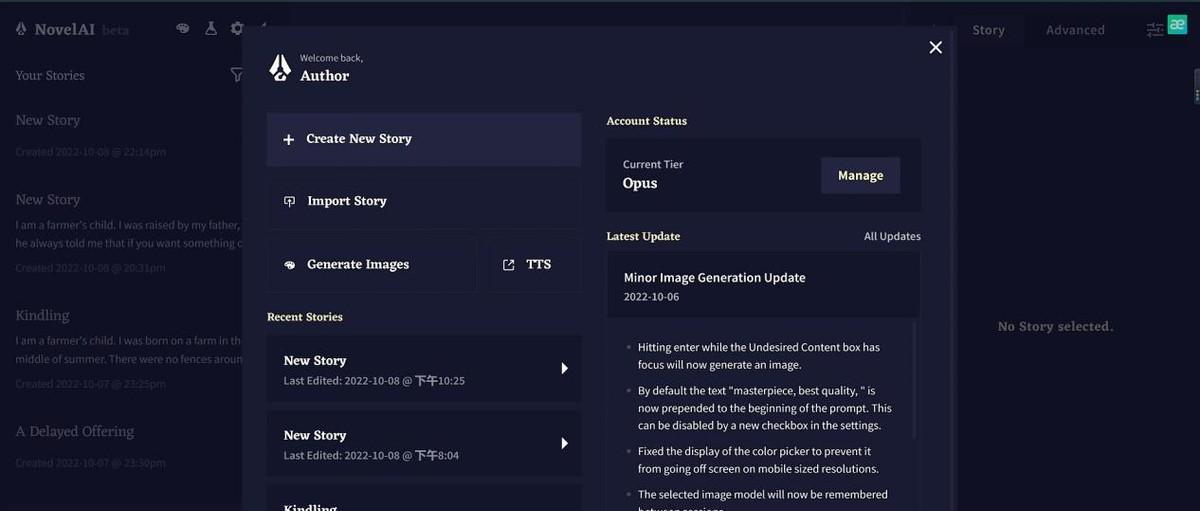This screenshot has height=511, width=1200.
Task: Open the TTS external link
Action: click(x=535, y=265)
